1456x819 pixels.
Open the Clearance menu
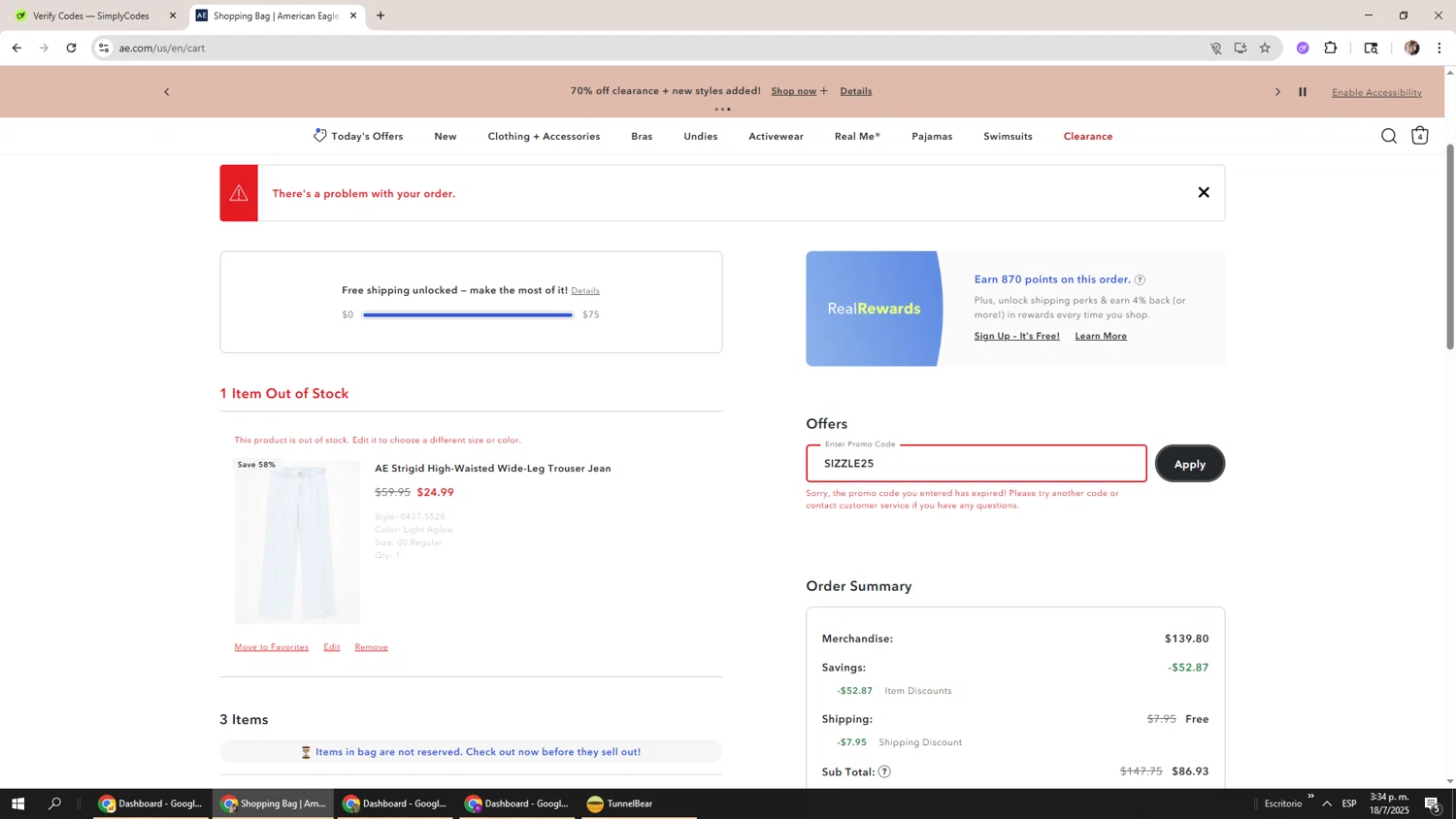click(1088, 136)
